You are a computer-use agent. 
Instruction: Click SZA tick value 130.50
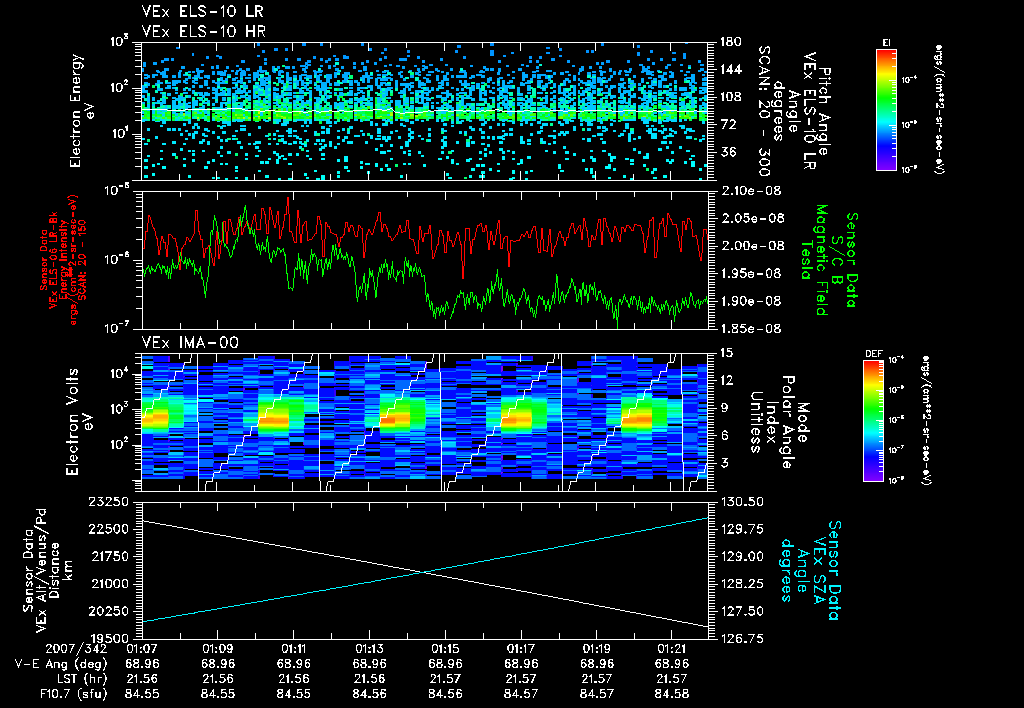742,502
